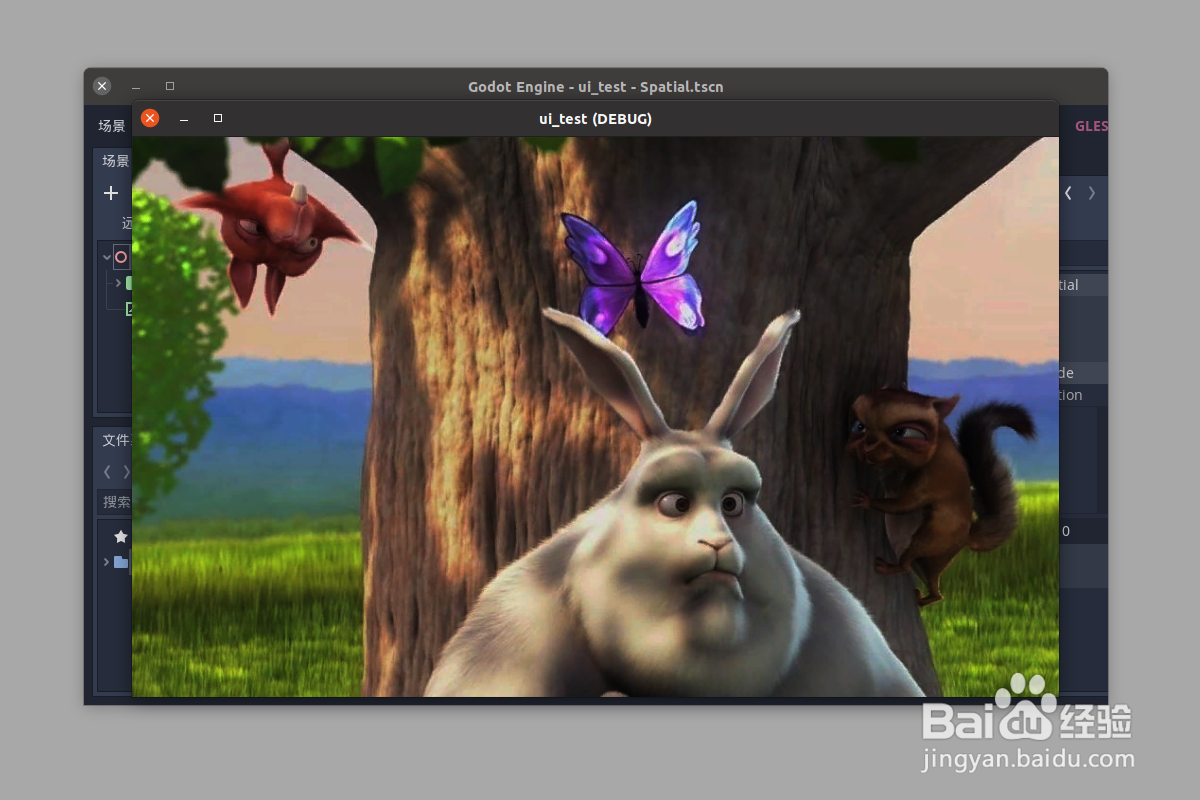
Task: Select the 场景 dock tab
Action: [115, 161]
